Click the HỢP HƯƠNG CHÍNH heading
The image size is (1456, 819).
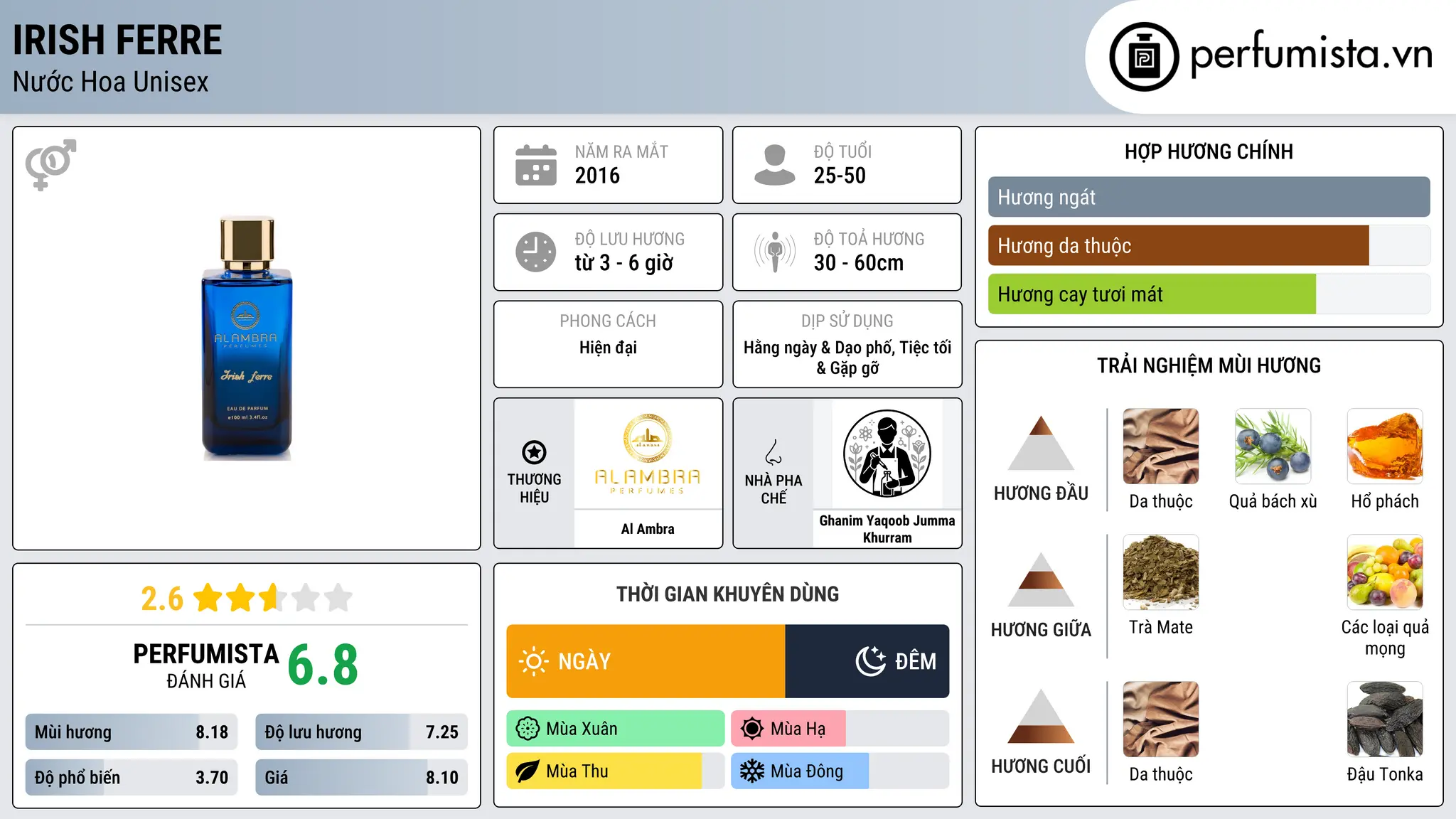[x=1209, y=151]
